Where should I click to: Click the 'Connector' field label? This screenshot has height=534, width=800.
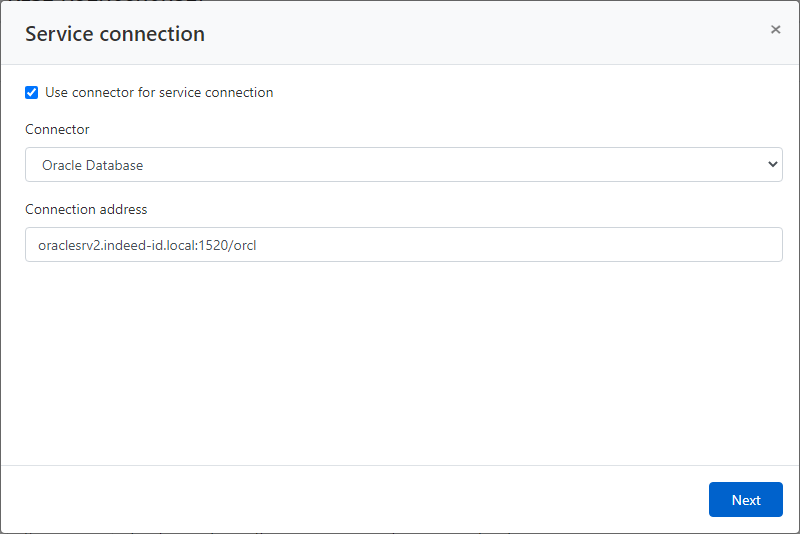(57, 129)
